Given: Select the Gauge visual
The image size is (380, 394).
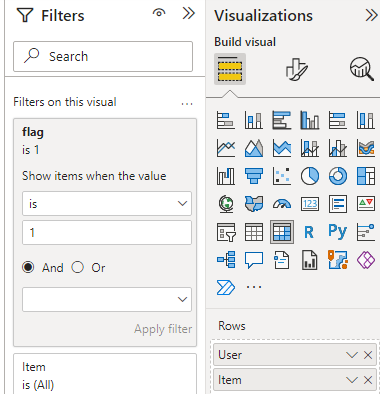Looking at the screenshot, I should coord(282,204).
